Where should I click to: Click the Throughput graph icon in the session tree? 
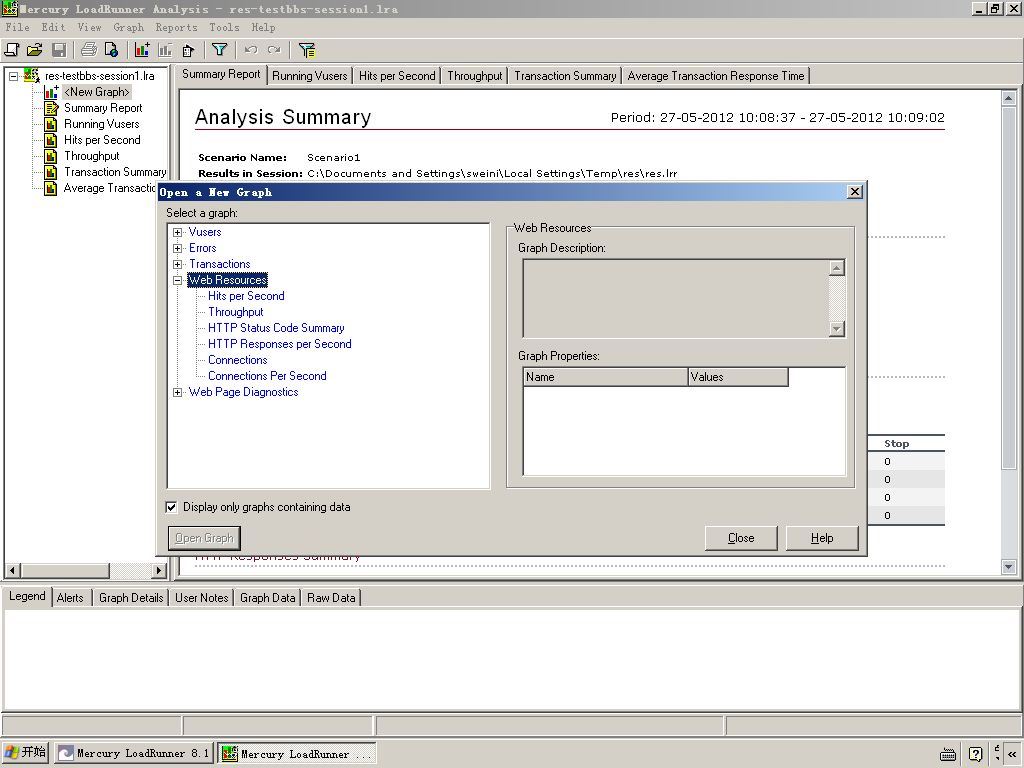pos(51,156)
